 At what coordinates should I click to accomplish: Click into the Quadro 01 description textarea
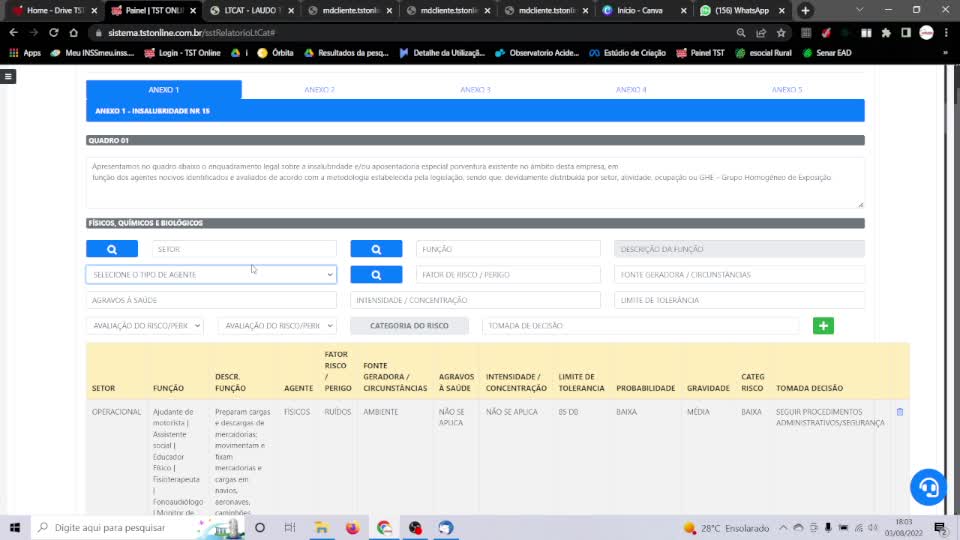(x=475, y=183)
